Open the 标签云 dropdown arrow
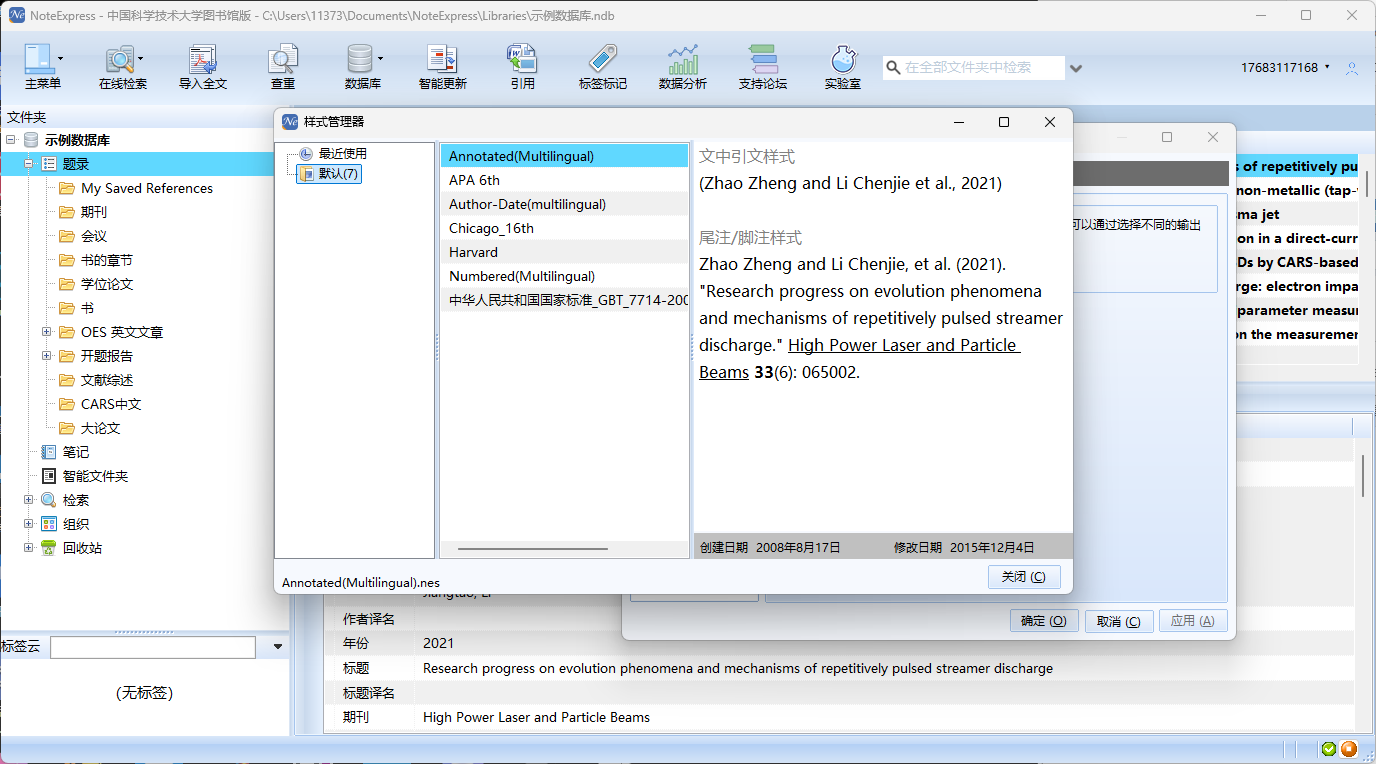 coord(278,647)
